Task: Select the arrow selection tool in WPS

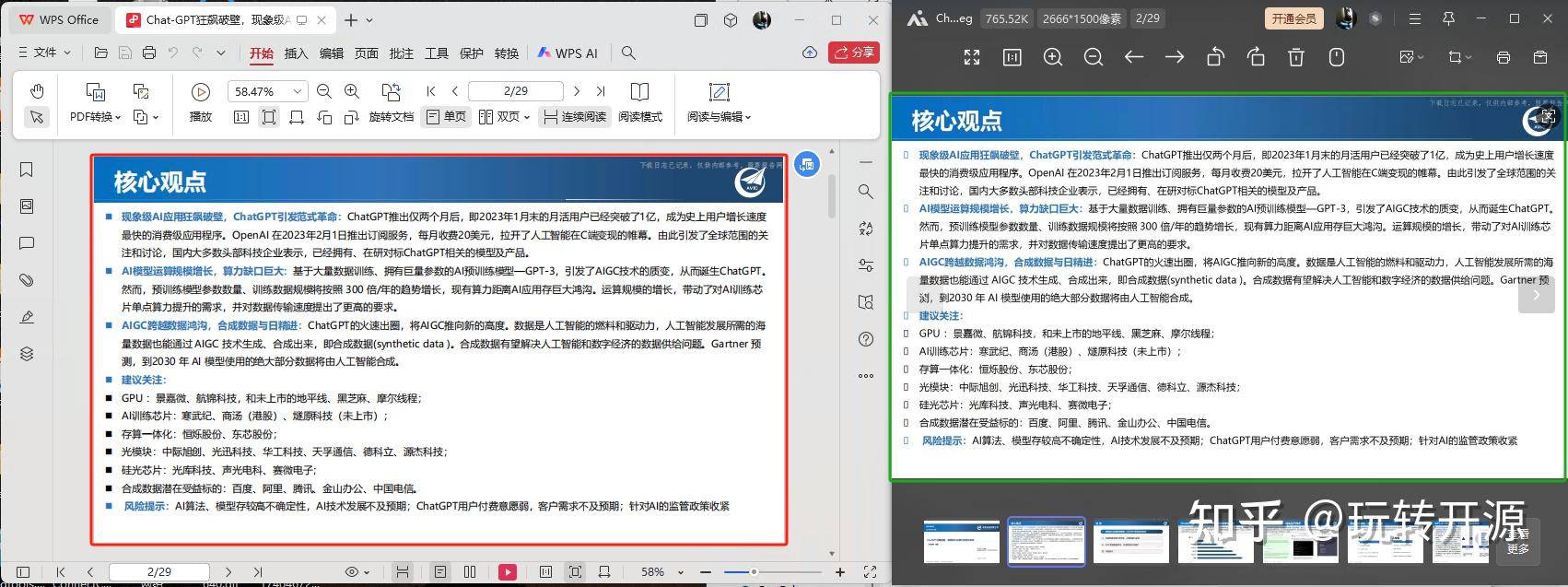Action: click(37, 117)
